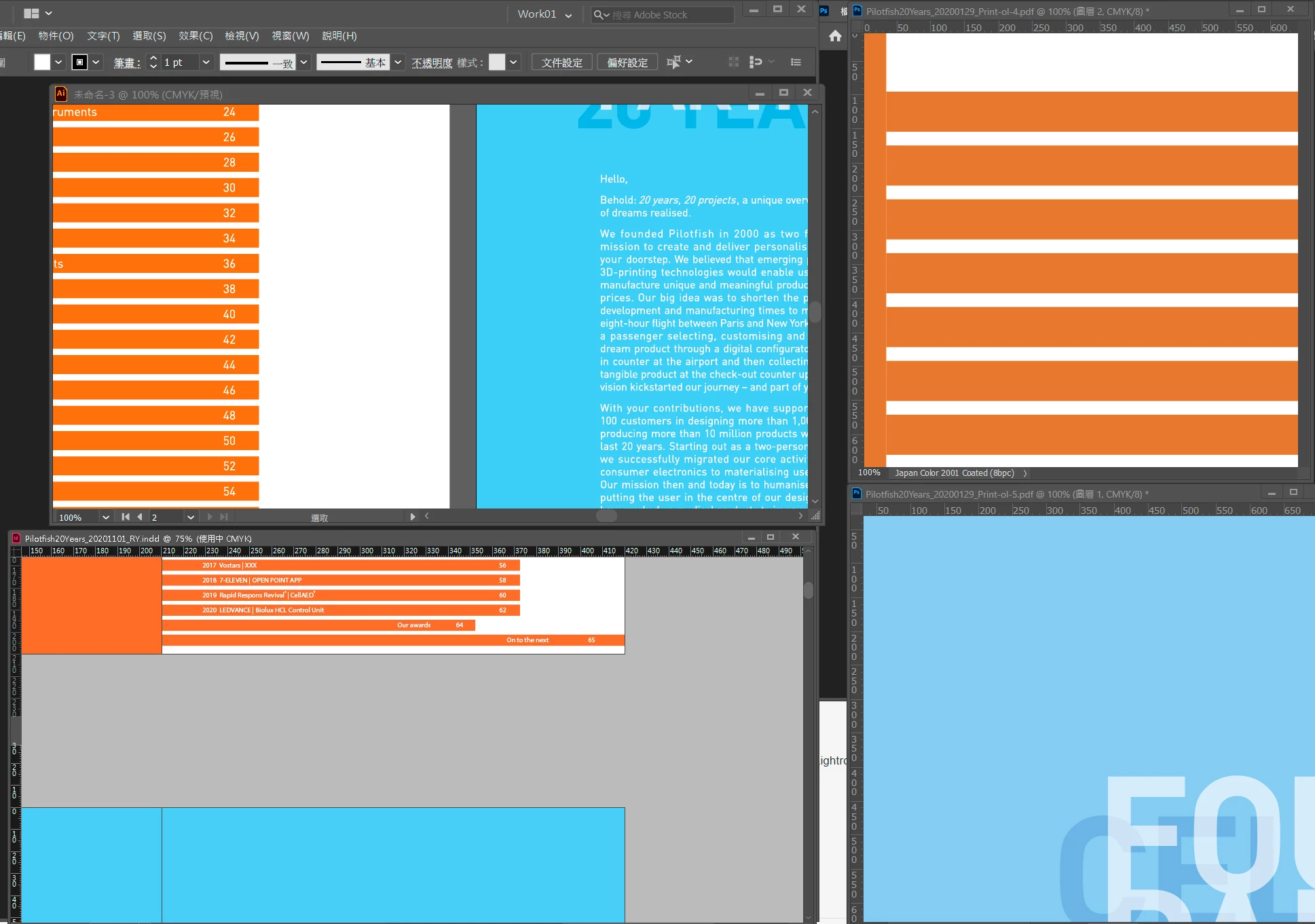This screenshot has width=1315, height=924.
Task: Click the status bar play arrow
Action: [x=412, y=517]
